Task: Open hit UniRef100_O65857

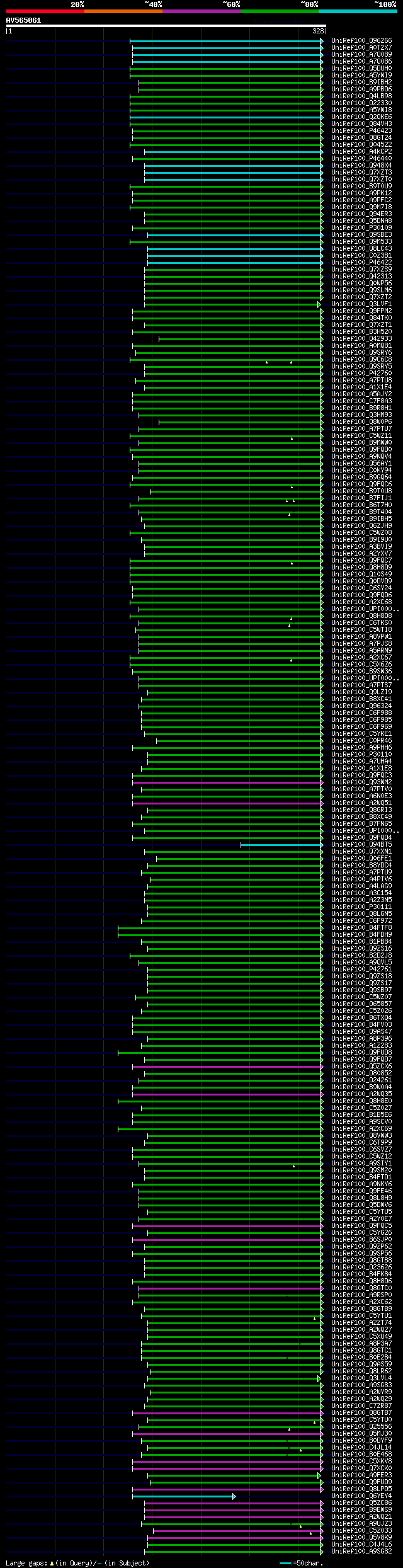Action: (361, 1004)
